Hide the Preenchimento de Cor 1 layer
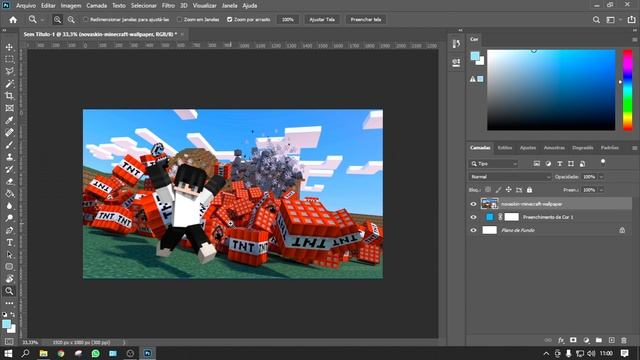Viewport: 640px width, 360px height. point(473,217)
